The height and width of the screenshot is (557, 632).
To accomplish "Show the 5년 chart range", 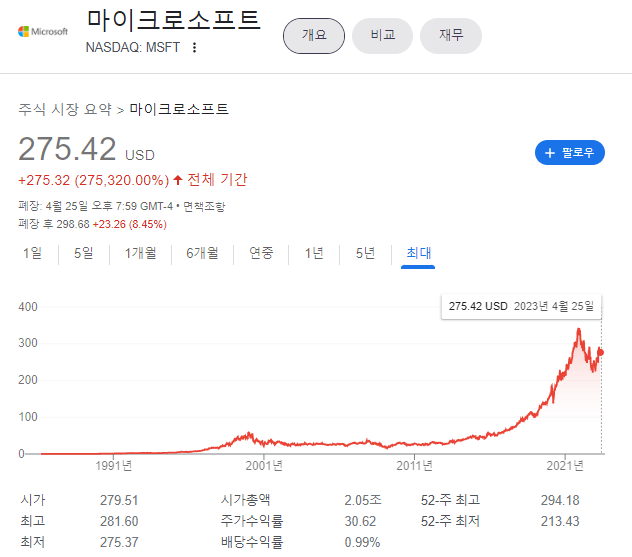I will click(365, 254).
